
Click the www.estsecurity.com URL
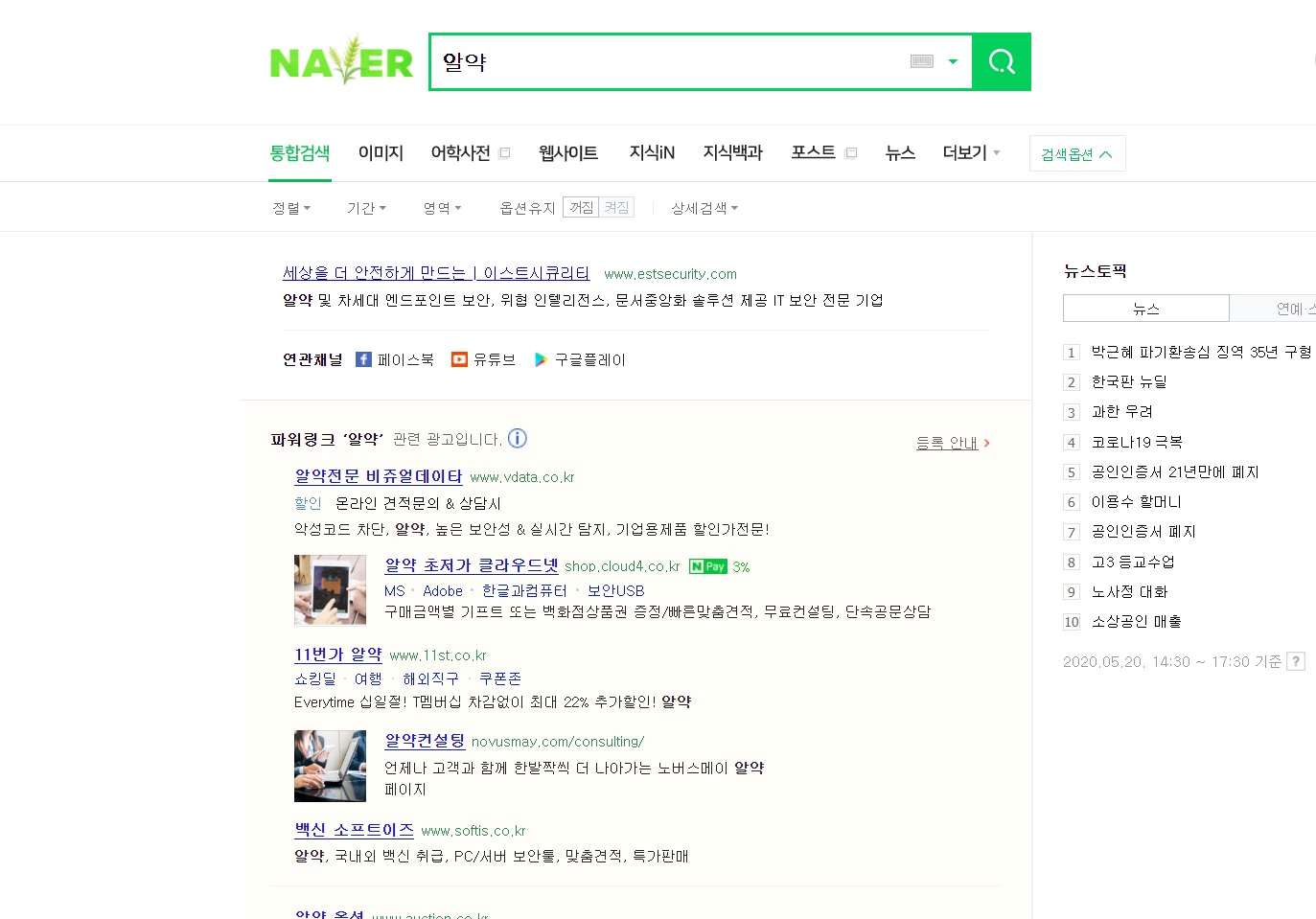670,274
